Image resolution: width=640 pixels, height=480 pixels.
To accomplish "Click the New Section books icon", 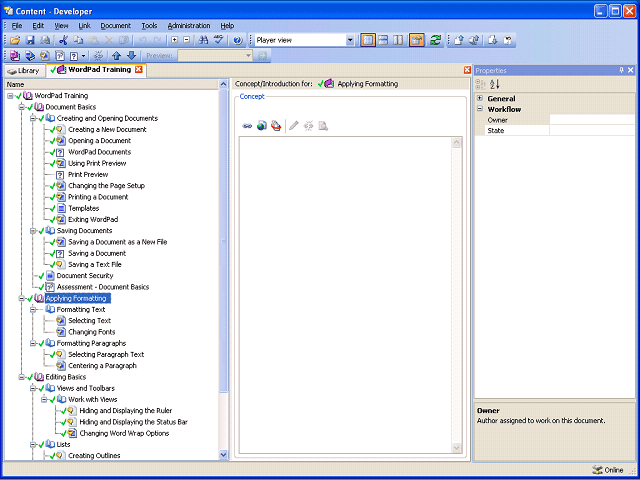I will pyautogui.click(x=30, y=56).
